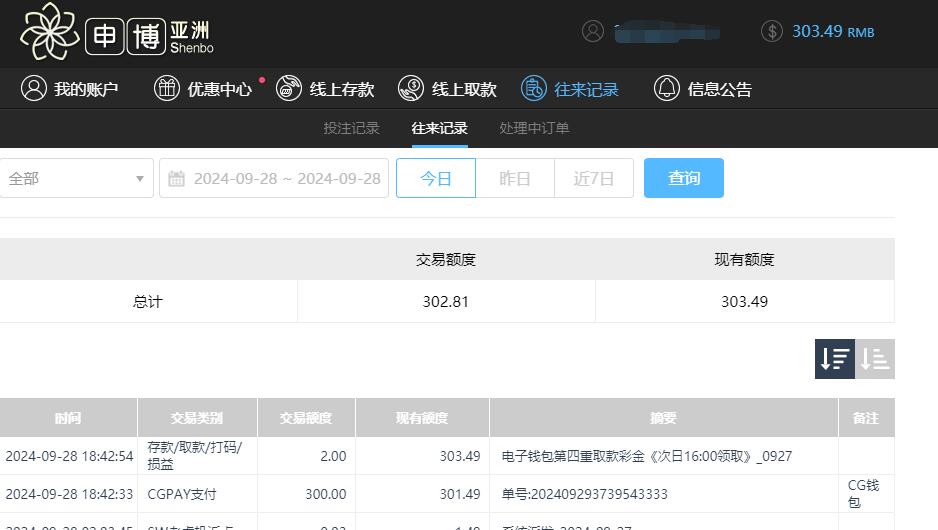Open 信息公告 menu item
Image resolution: width=938 pixels, height=530 pixels.
pyautogui.click(x=720, y=89)
